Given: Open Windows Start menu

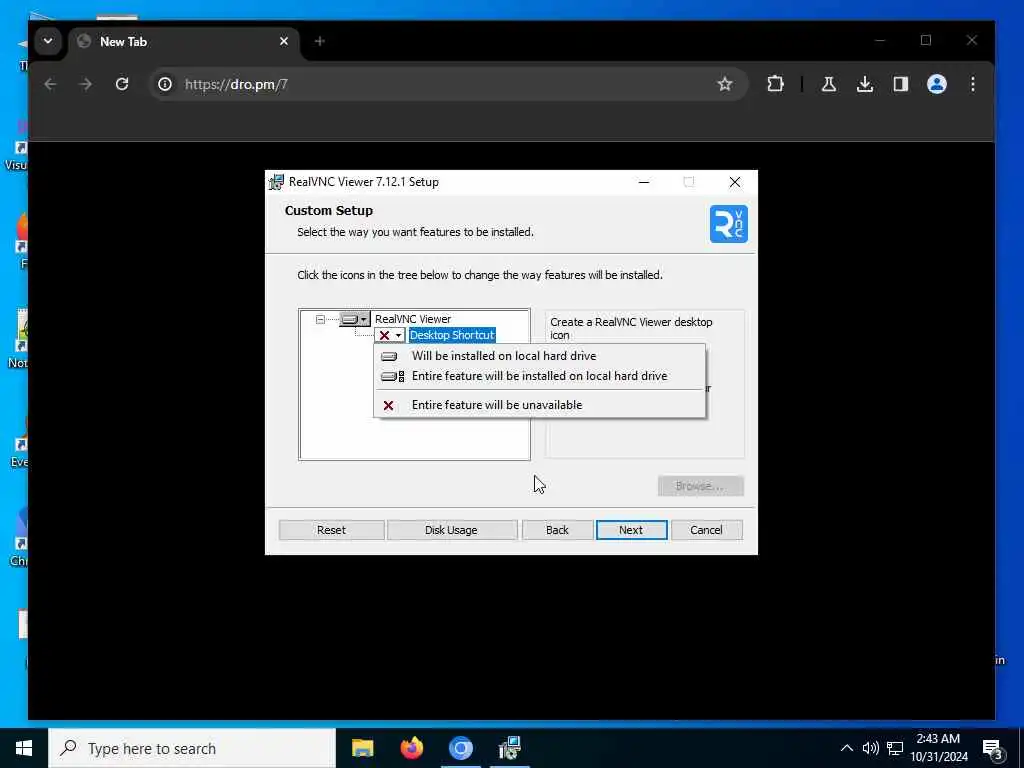Looking at the screenshot, I should click(x=24, y=748).
